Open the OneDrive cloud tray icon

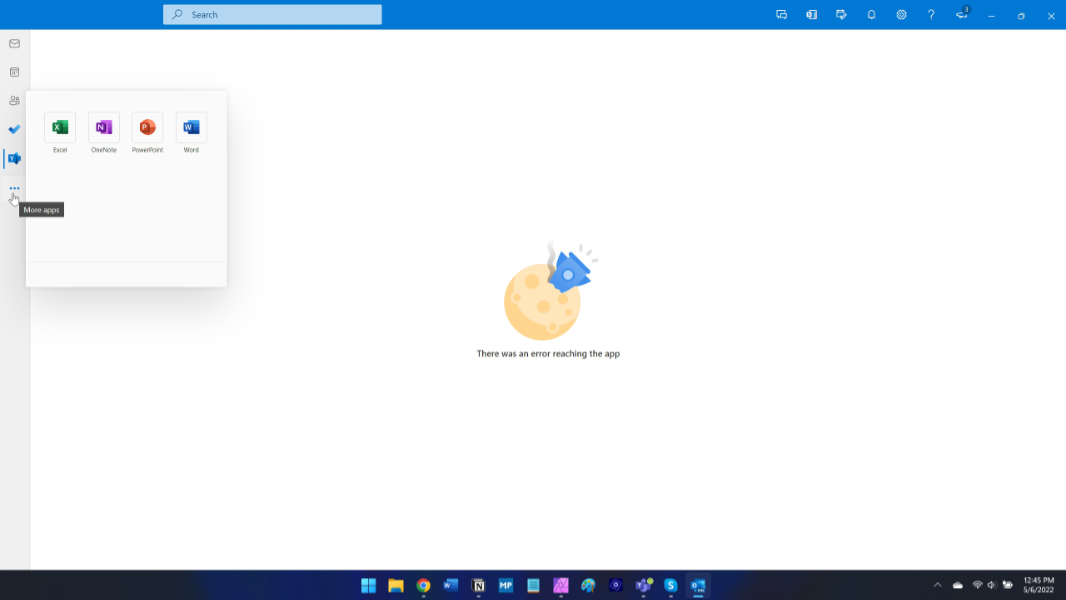[x=958, y=585]
